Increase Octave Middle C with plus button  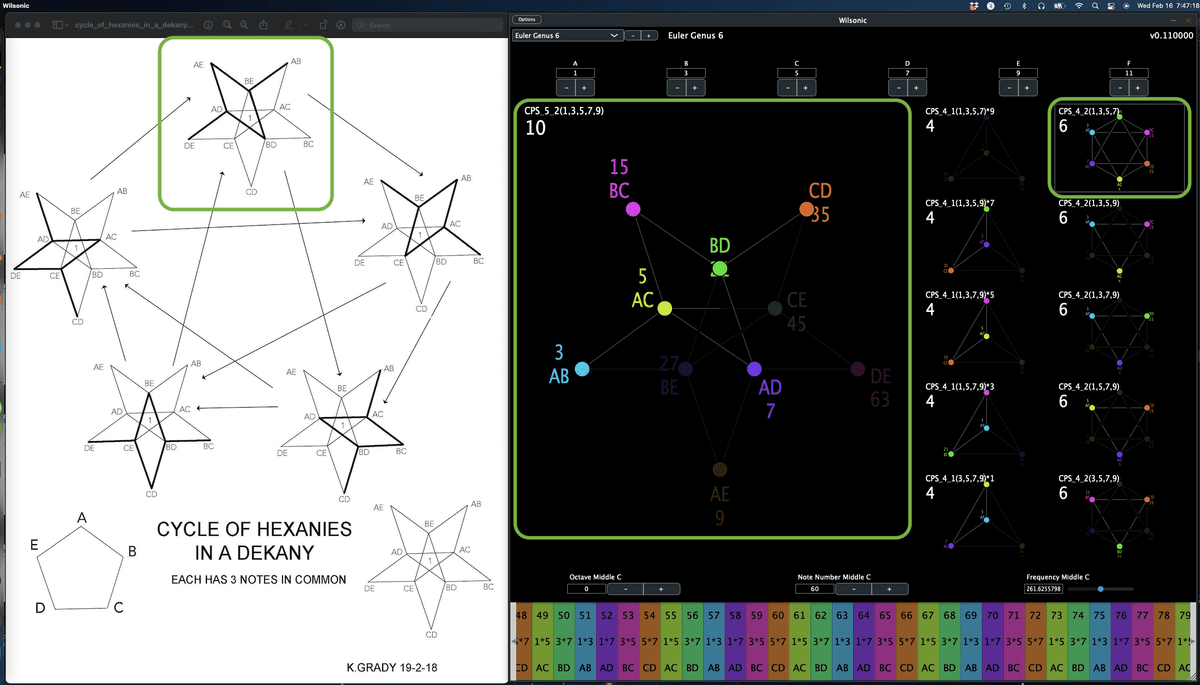[661, 589]
